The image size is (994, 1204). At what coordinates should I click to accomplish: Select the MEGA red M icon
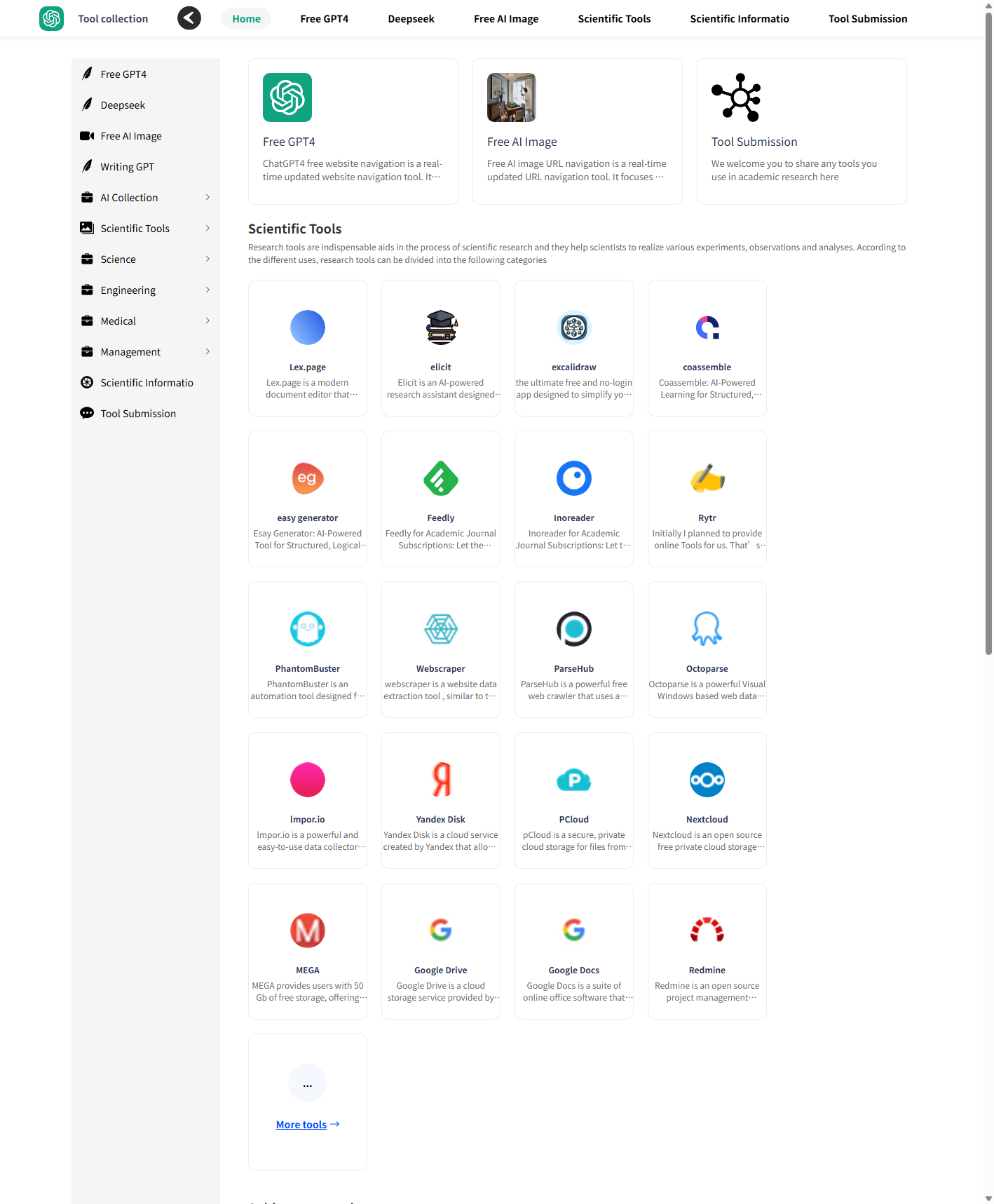pyautogui.click(x=307, y=931)
